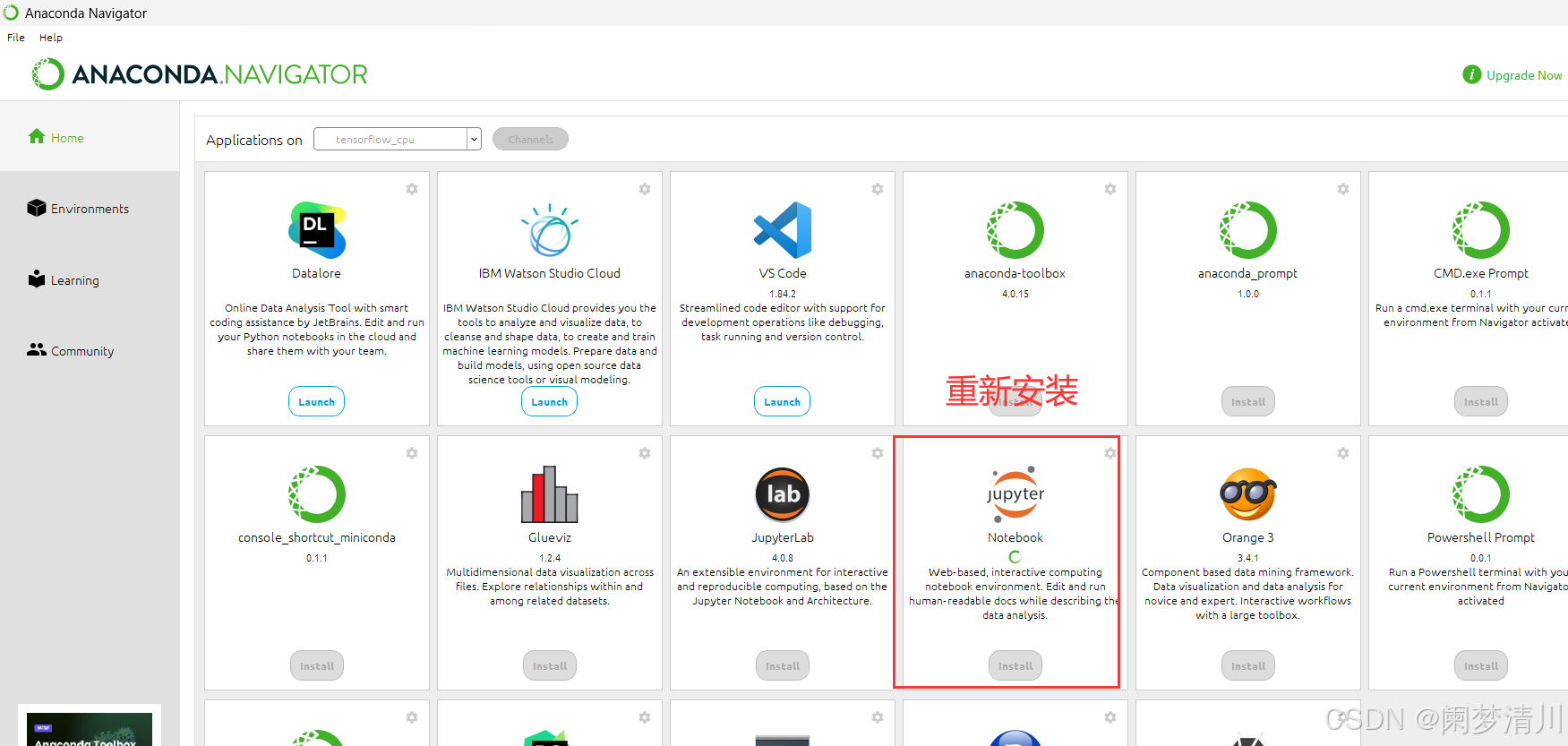Install Orange 3
Viewport: 1568px width, 746px height.
point(1248,666)
